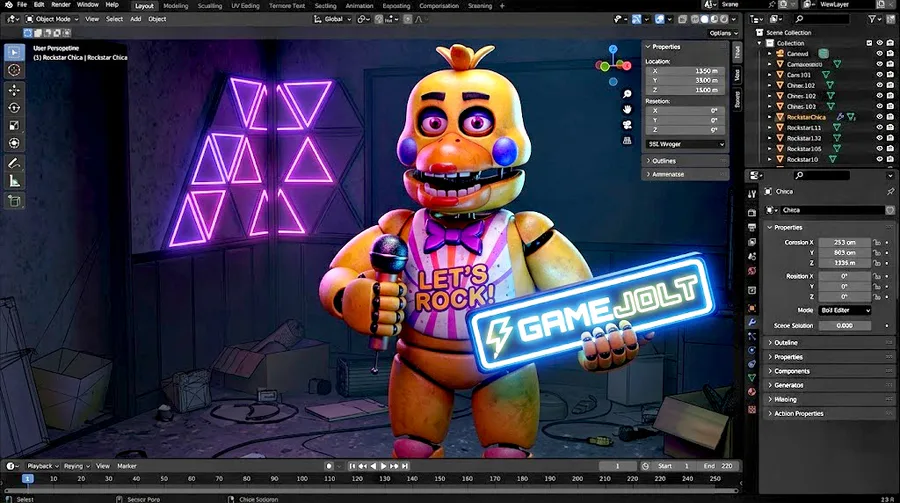Disable rendering for Rockstar105 camera icon

tap(890, 149)
